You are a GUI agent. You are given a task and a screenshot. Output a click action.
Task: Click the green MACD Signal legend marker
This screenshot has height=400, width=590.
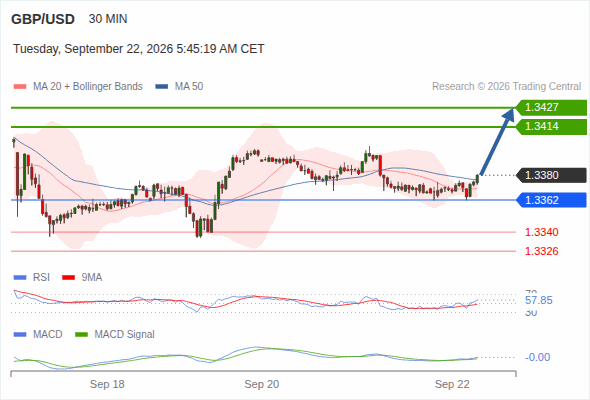click(81, 335)
